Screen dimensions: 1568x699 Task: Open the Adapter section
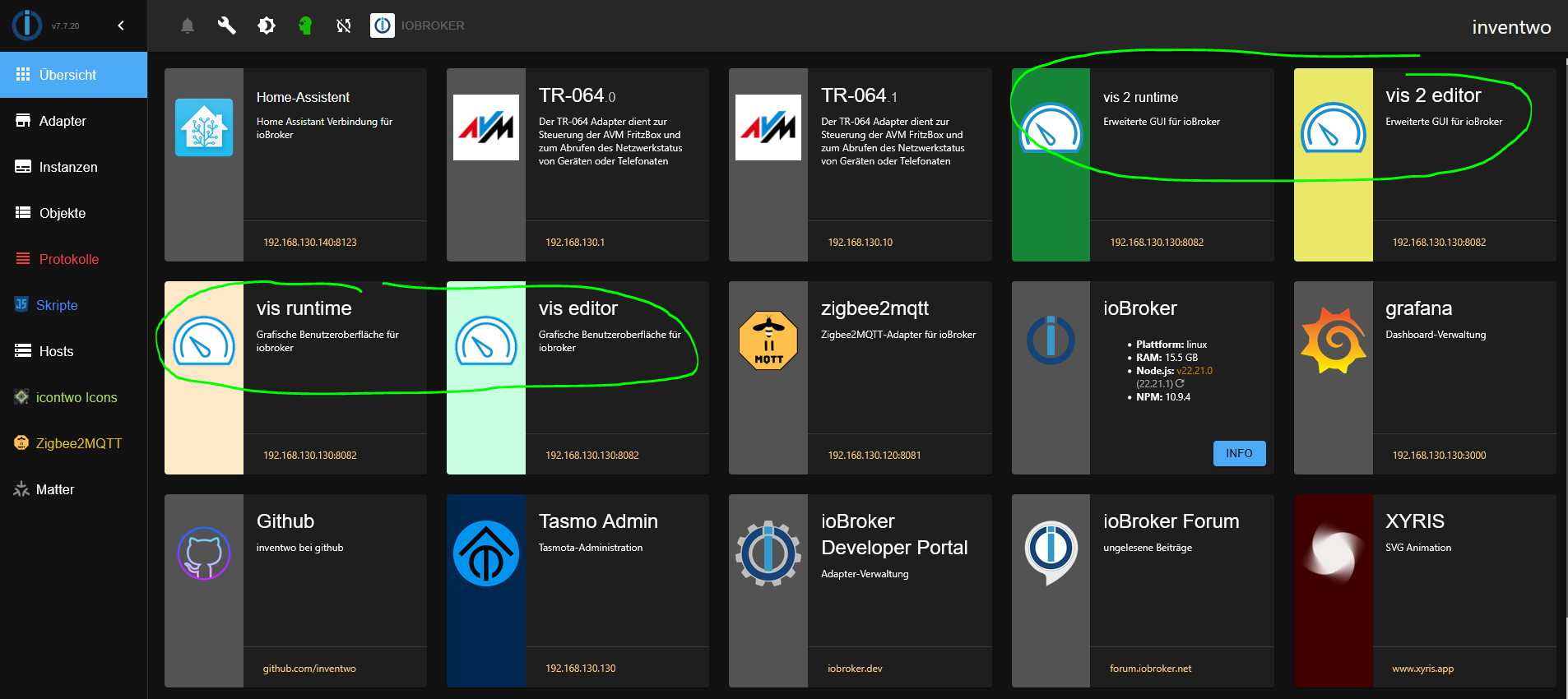[74, 121]
